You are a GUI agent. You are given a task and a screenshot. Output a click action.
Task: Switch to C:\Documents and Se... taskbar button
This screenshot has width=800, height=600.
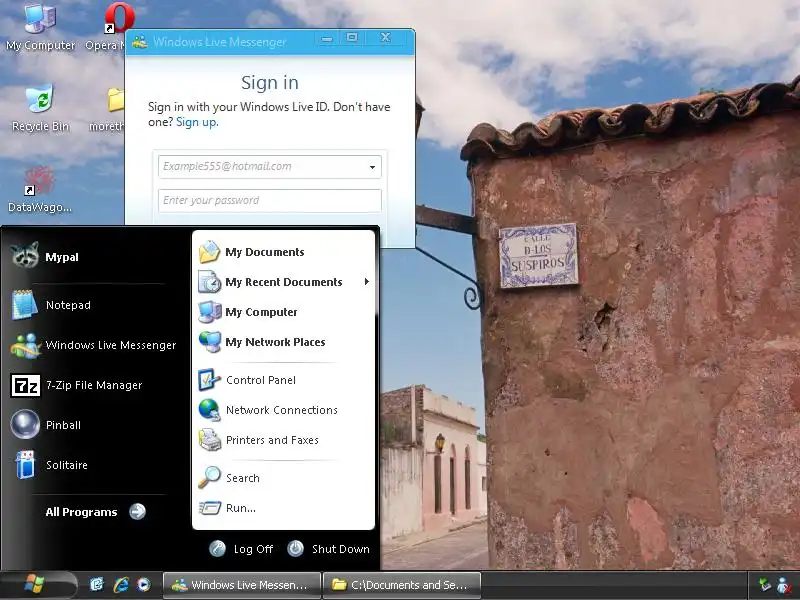(x=402, y=585)
